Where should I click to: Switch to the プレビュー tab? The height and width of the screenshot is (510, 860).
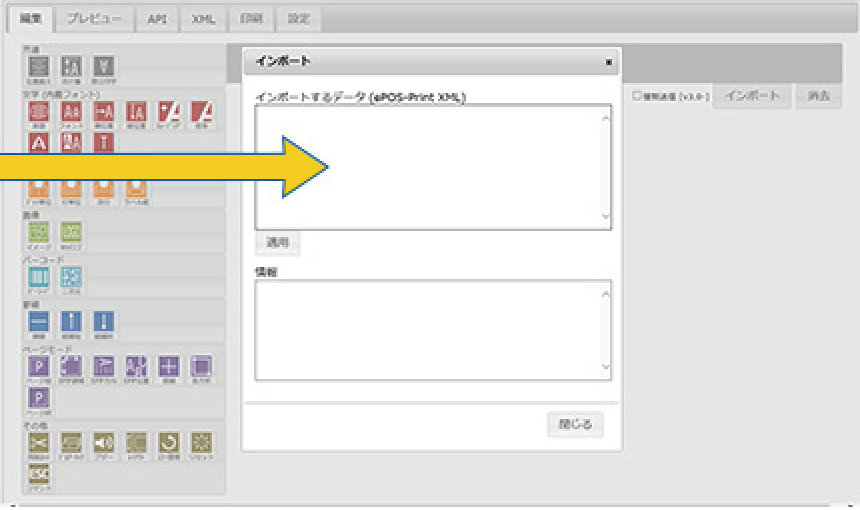94,19
